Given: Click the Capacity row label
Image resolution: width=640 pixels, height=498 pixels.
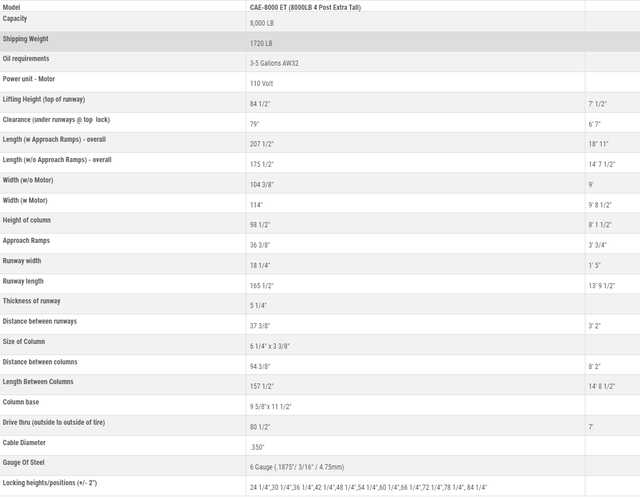Looking at the screenshot, I should click(x=15, y=18).
